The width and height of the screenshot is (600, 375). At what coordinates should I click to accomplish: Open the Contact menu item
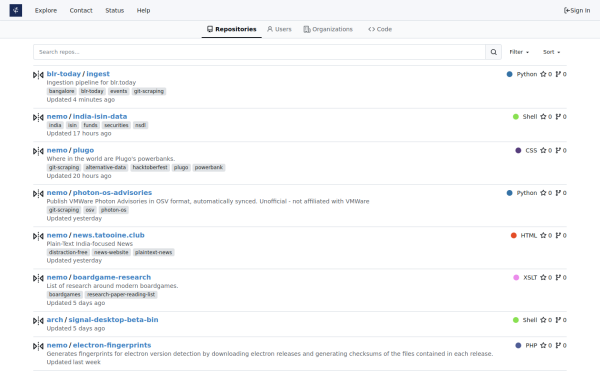[81, 10]
